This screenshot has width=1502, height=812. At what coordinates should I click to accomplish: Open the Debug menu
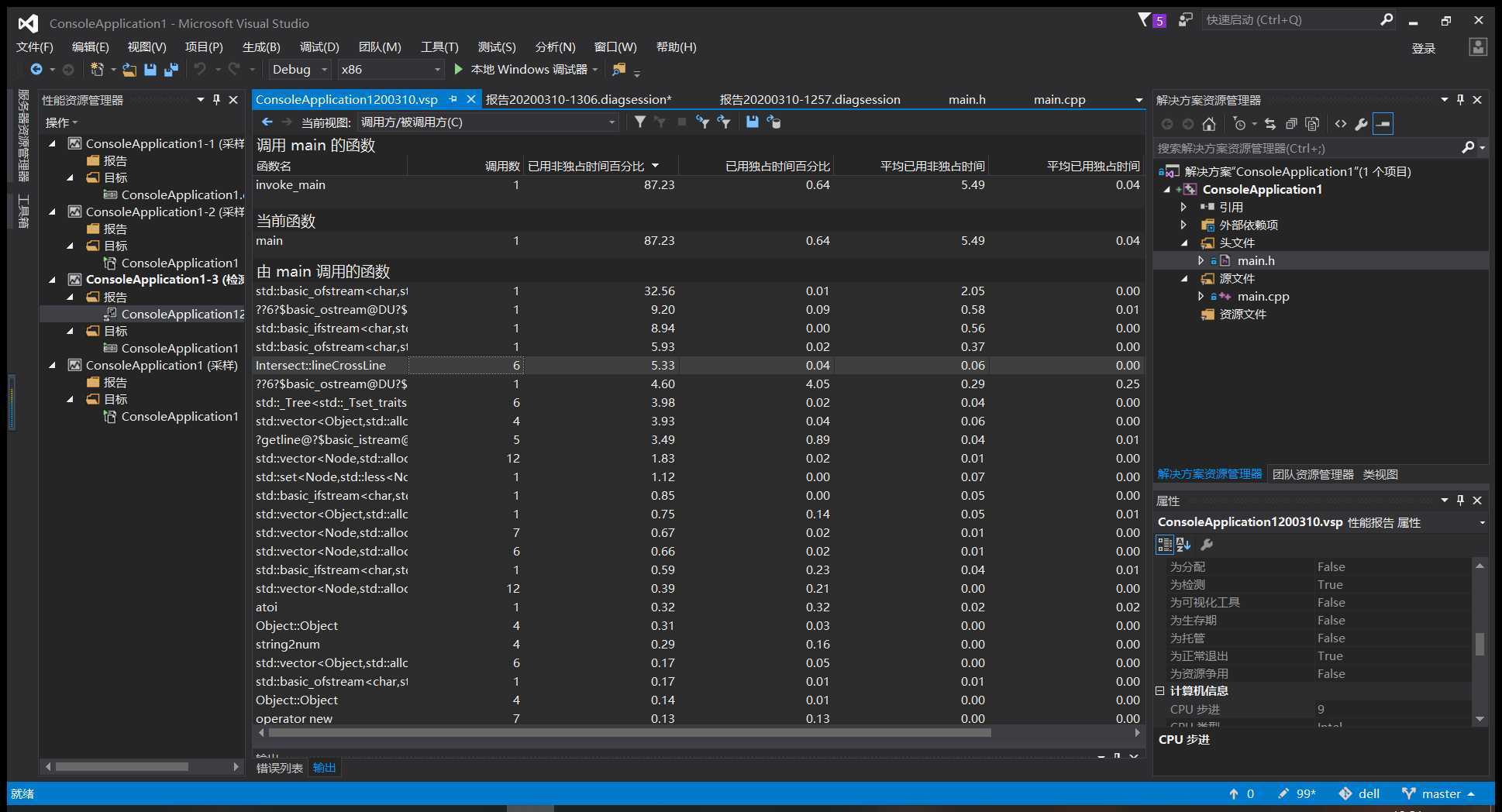pos(319,46)
